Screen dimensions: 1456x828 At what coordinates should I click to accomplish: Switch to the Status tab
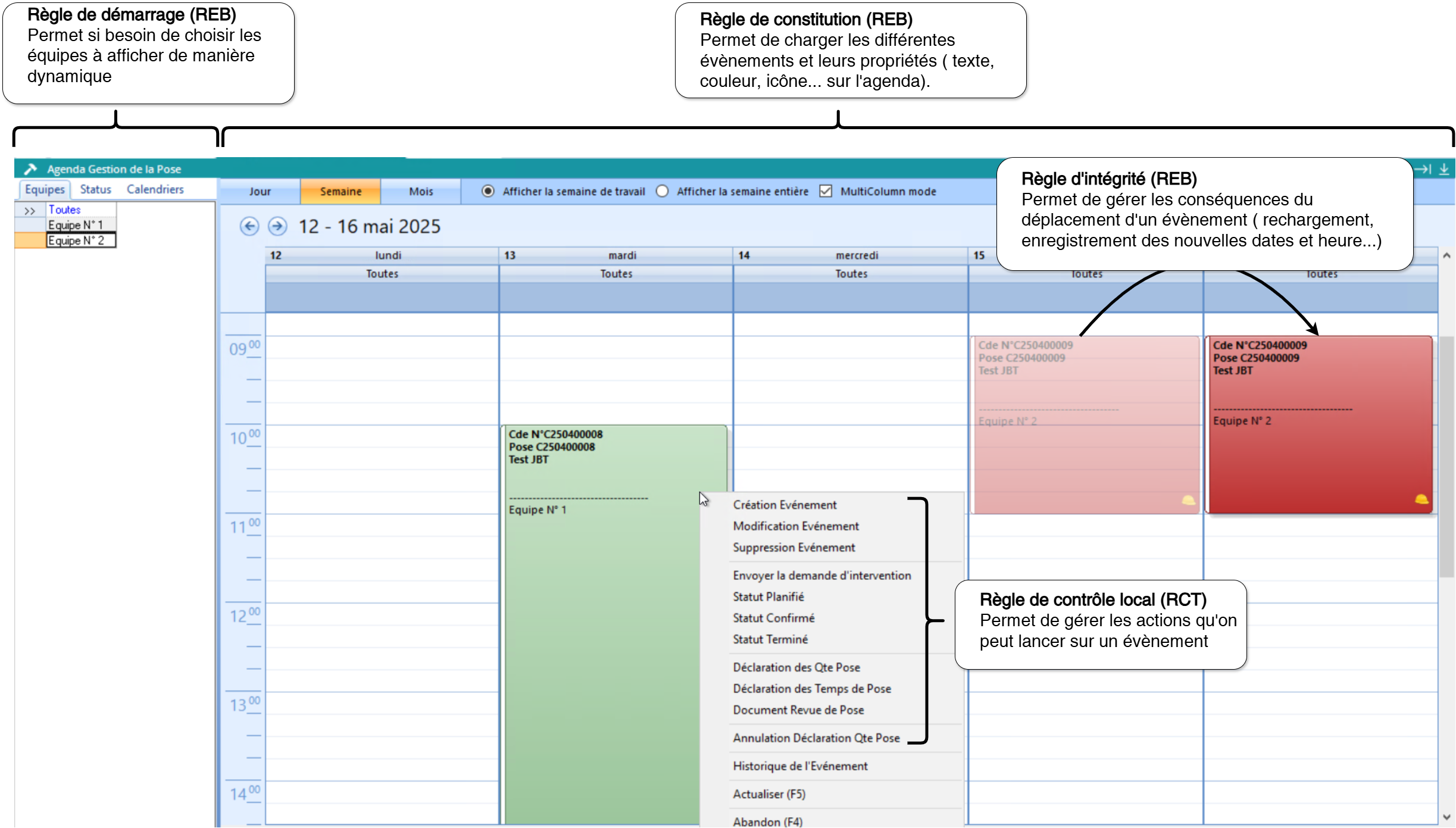pyautogui.click(x=95, y=189)
